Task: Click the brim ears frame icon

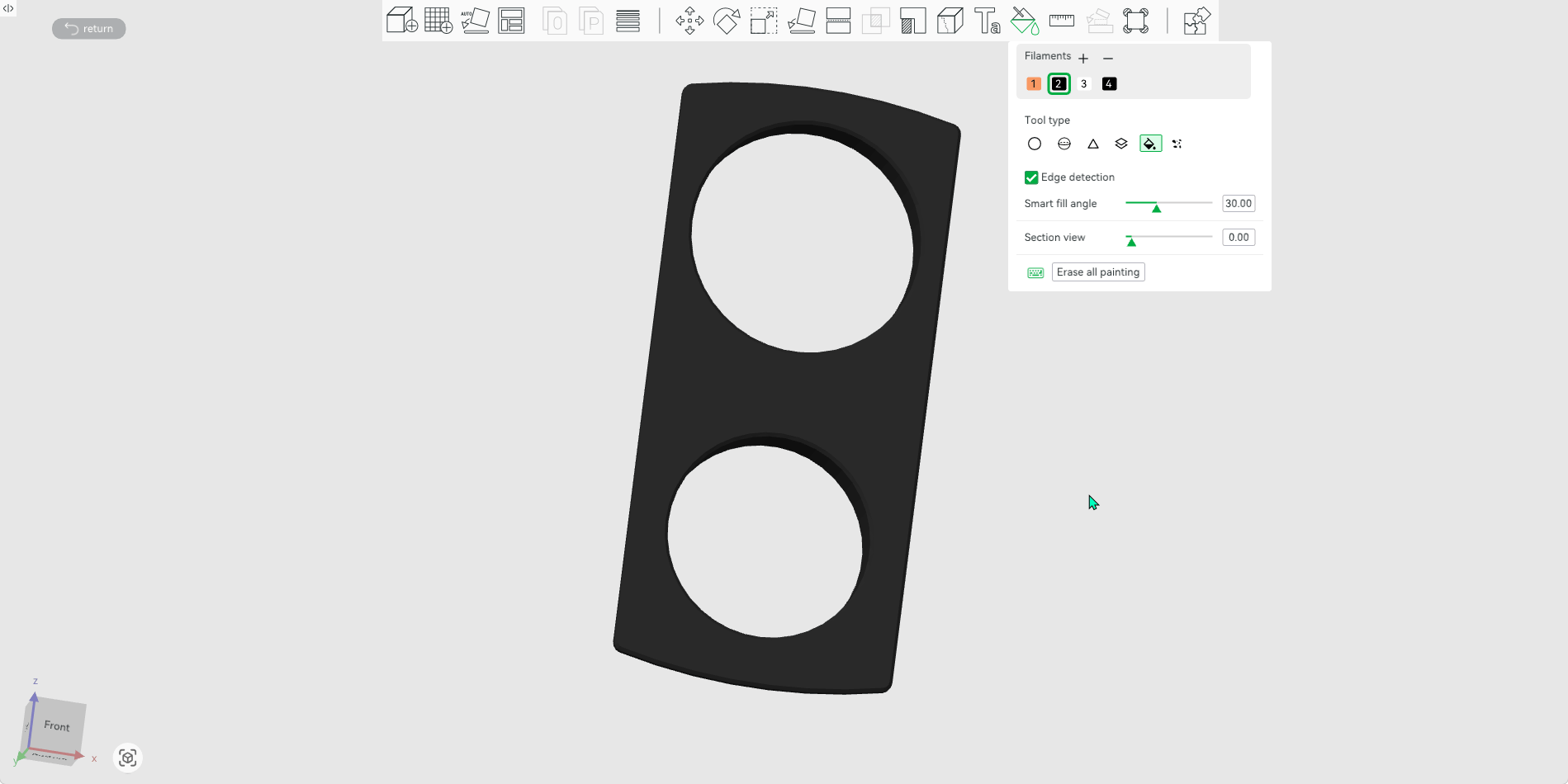Action: [1136, 21]
